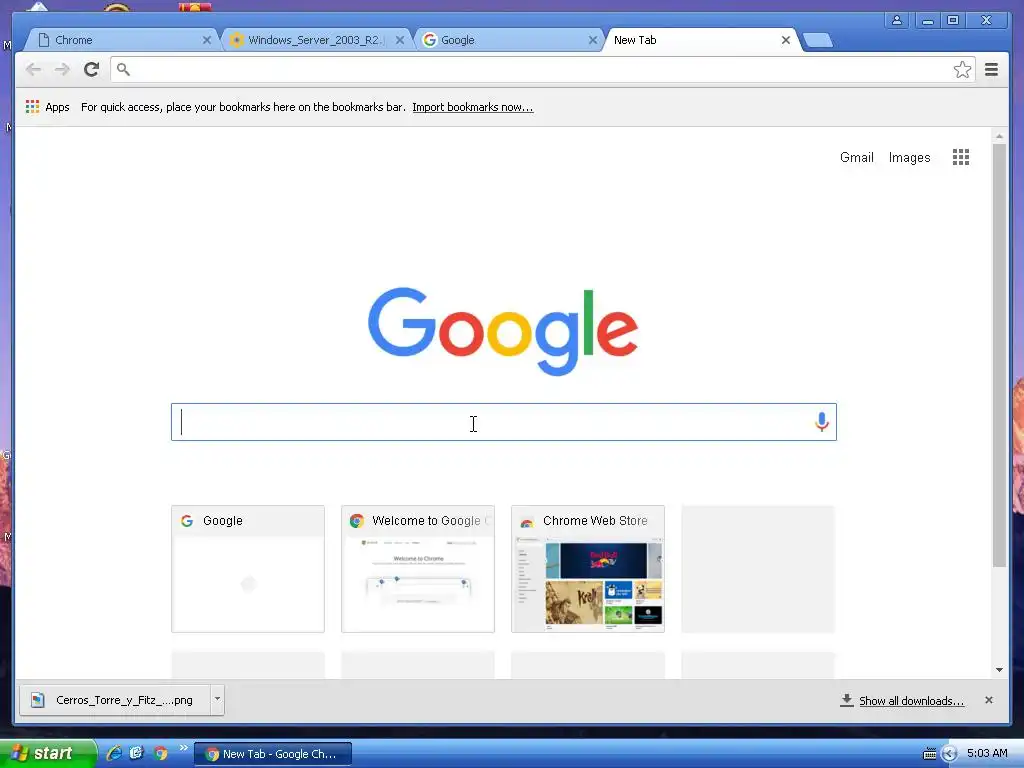Viewport: 1024px width, 768px height.
Task: Switch to the Google tab
Action: tap(509, 40)
